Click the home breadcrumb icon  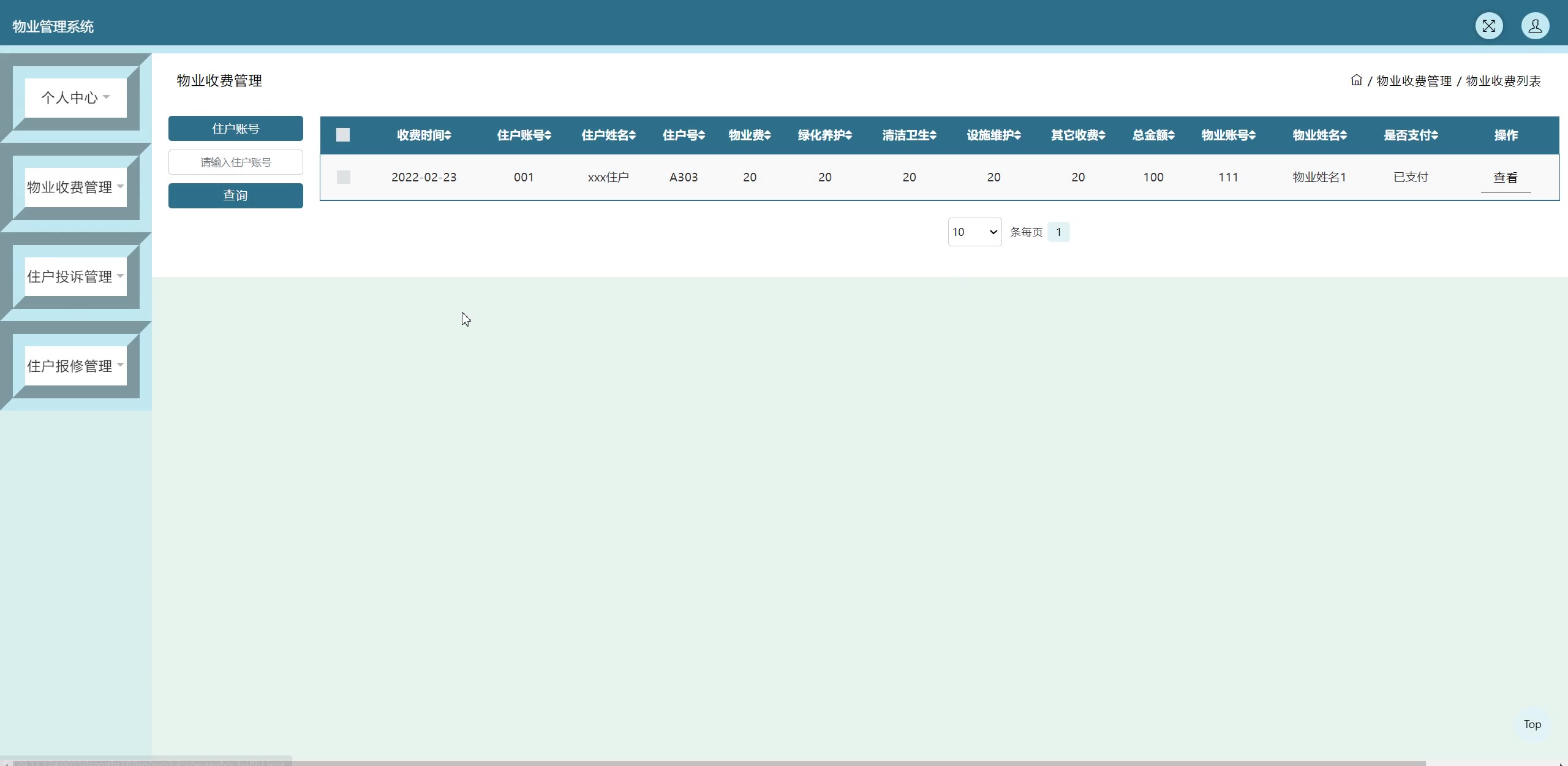[x=1356, y=80]
